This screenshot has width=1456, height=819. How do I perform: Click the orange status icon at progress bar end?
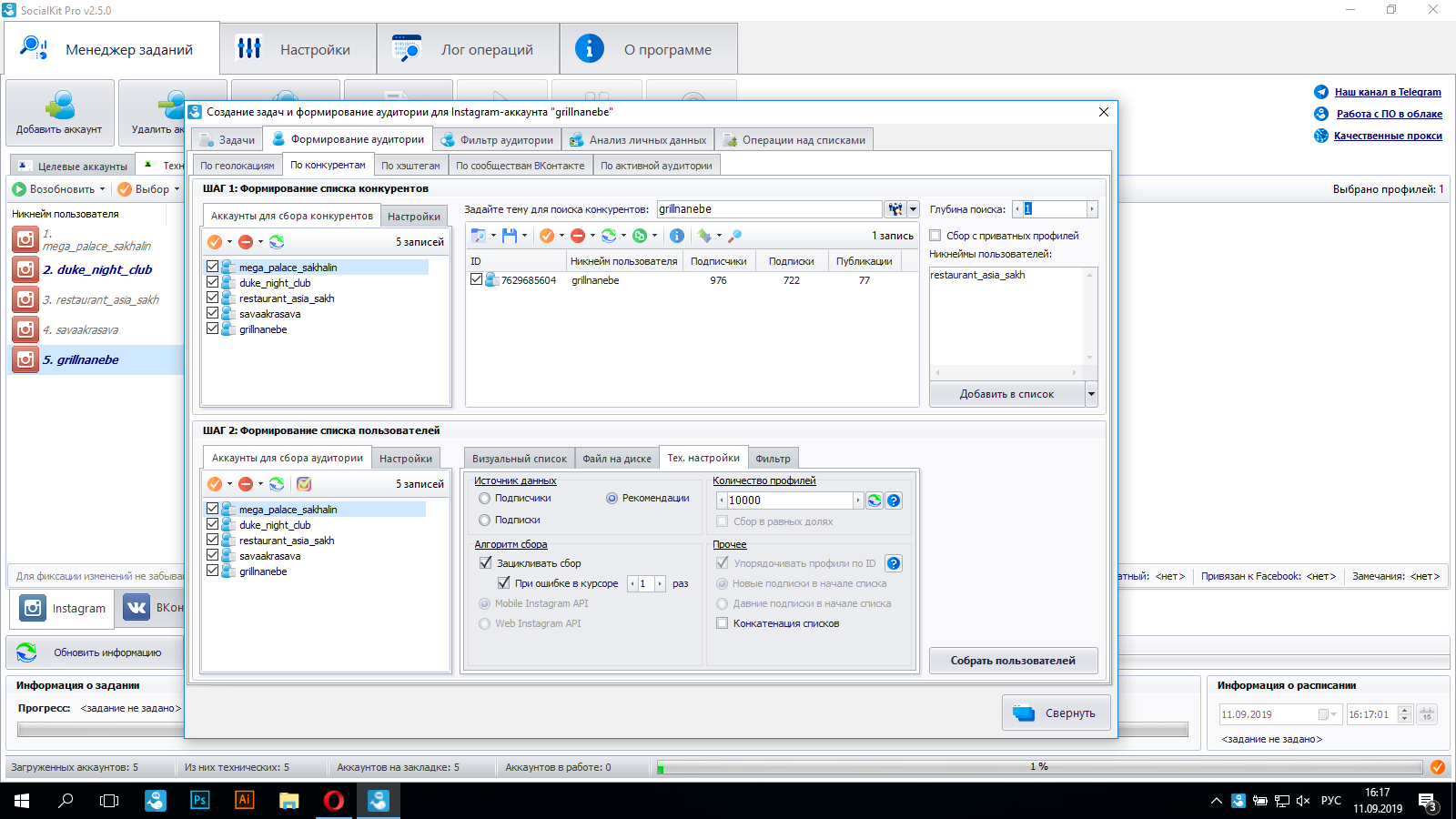click(1438, 767)
